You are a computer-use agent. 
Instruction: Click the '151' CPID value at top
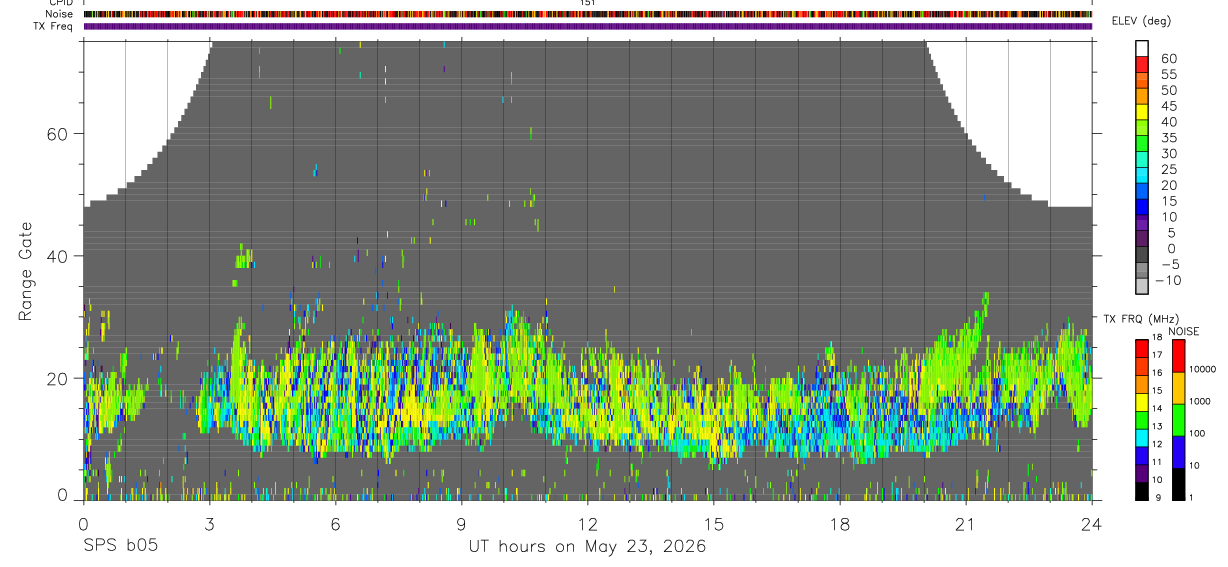(588, 3)
